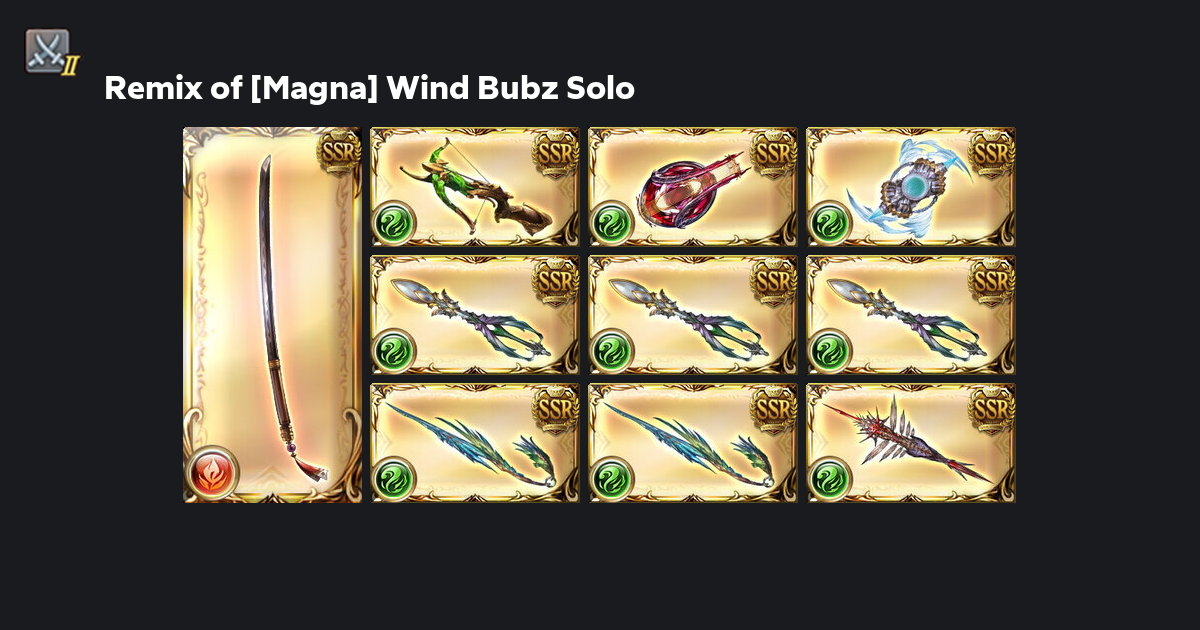Click the SSR badge on katana card
This screenshot has height=630, width=1200.
pos(338,152)
